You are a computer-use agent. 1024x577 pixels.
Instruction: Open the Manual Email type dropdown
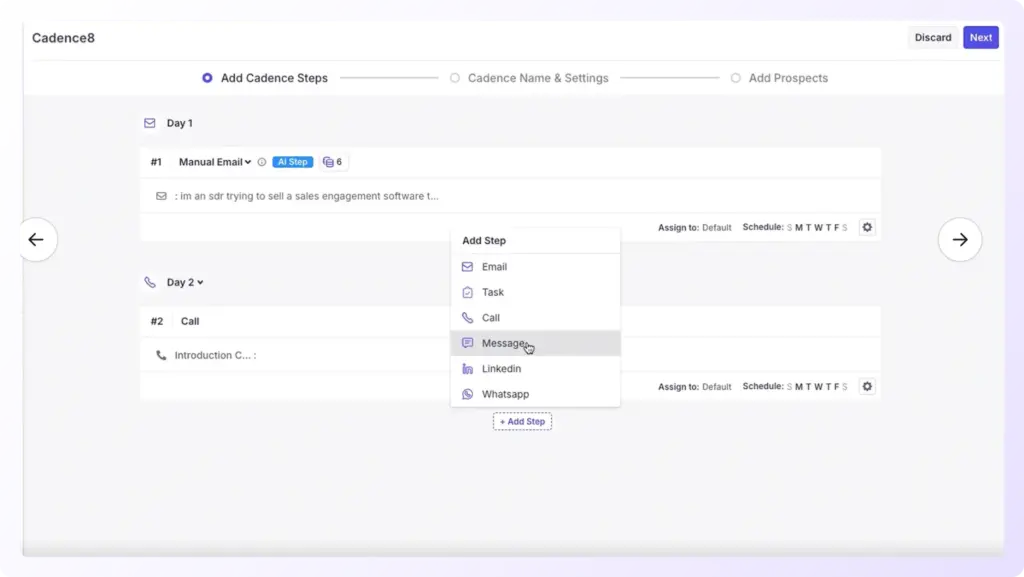[214, 161]
